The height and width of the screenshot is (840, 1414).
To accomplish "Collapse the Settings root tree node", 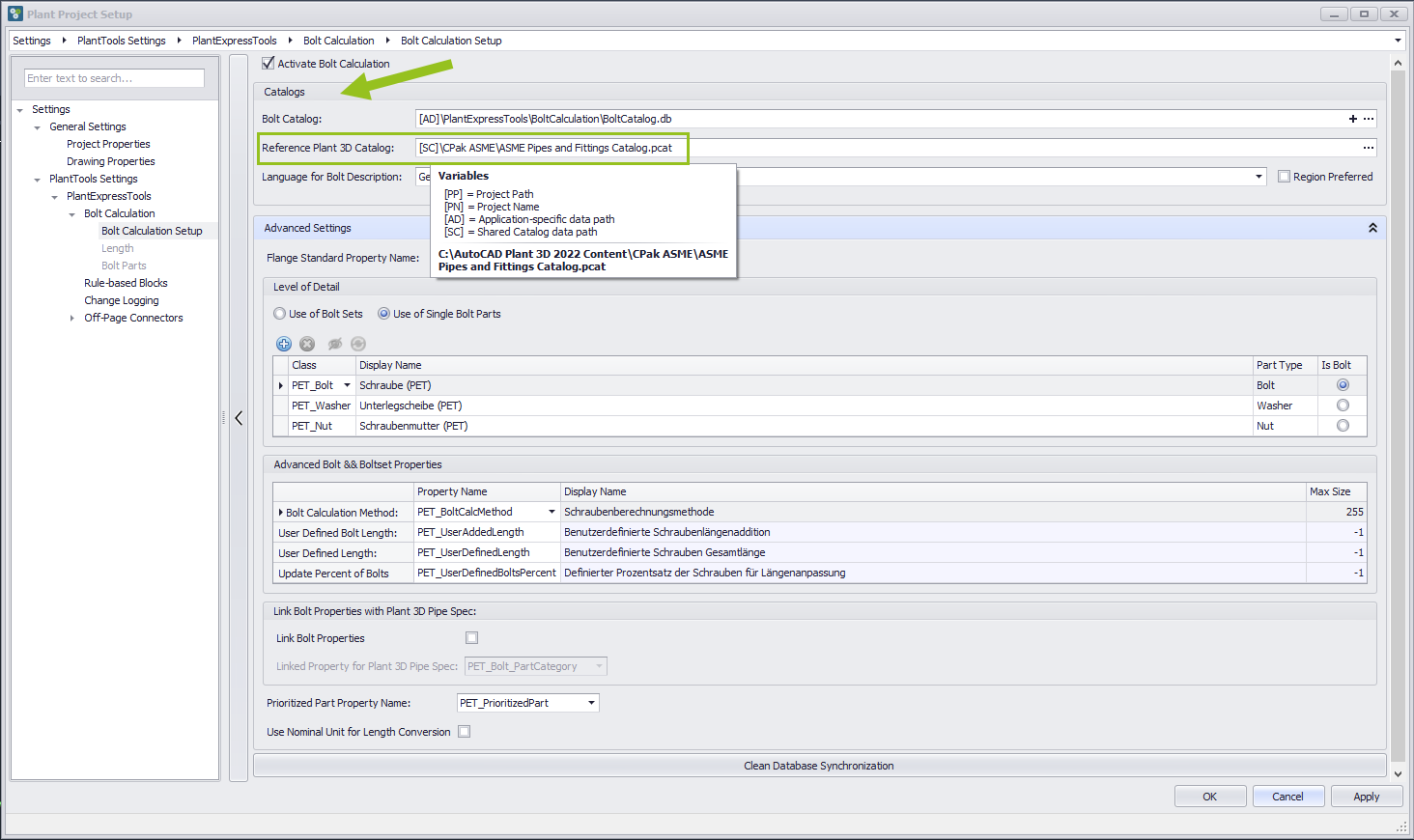I will click(x=20, y=110).
